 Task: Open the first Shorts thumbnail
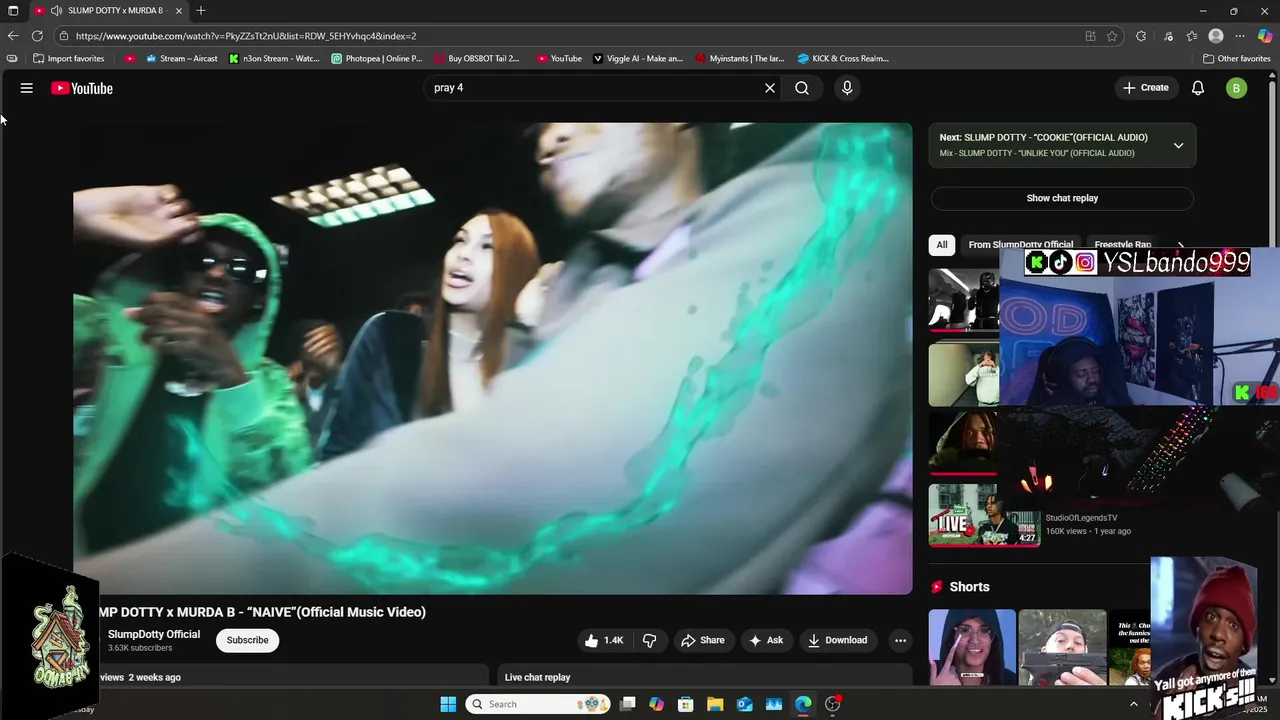pos(972,647)
